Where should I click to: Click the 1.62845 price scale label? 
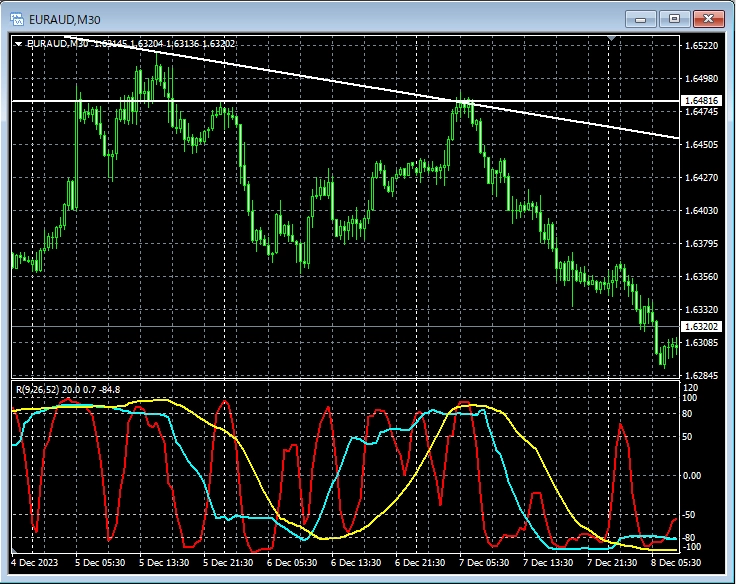coord(701,376)
